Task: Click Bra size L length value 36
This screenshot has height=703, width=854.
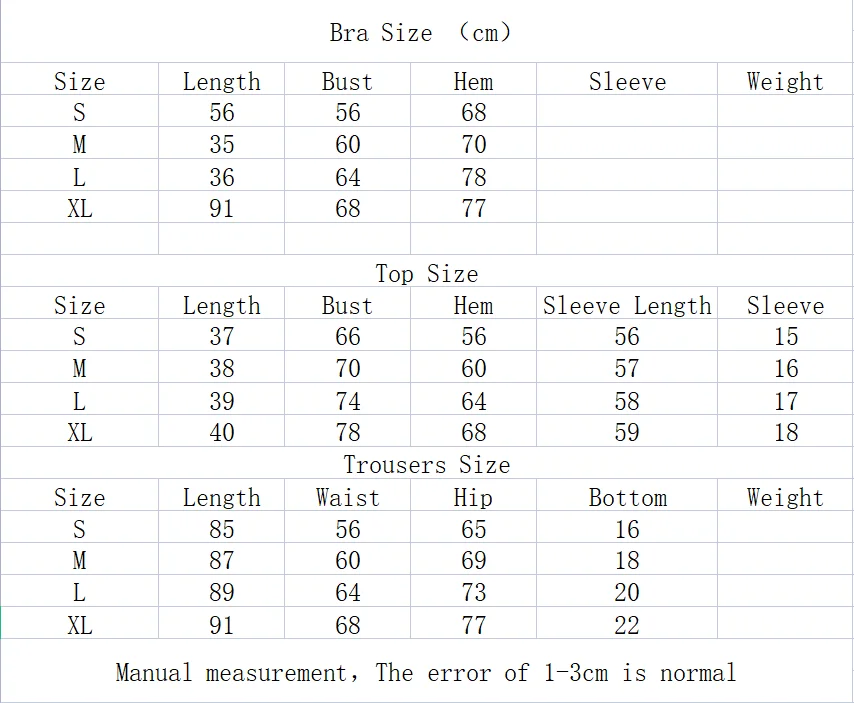Action: coord(222,177)
